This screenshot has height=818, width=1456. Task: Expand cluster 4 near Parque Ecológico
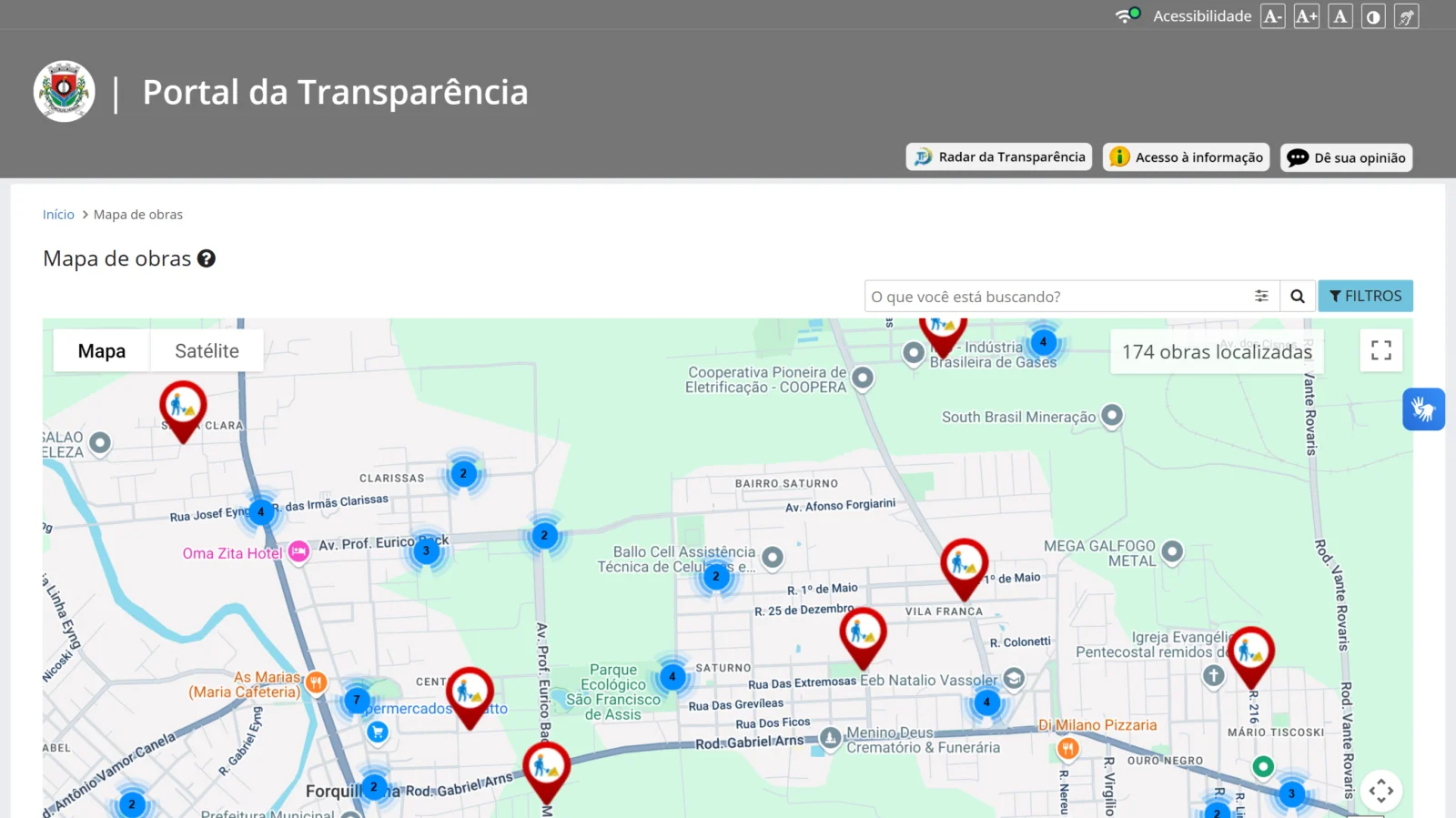(672, 676)
